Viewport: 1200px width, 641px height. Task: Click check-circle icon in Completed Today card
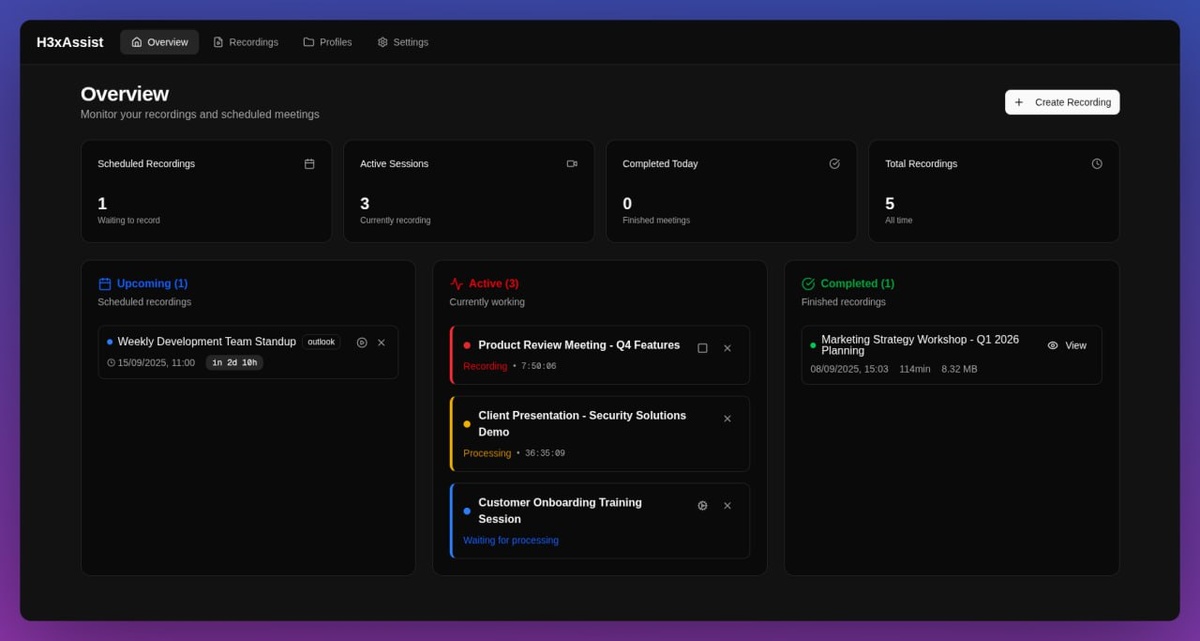pyautogui.click(x=835, y=164)
